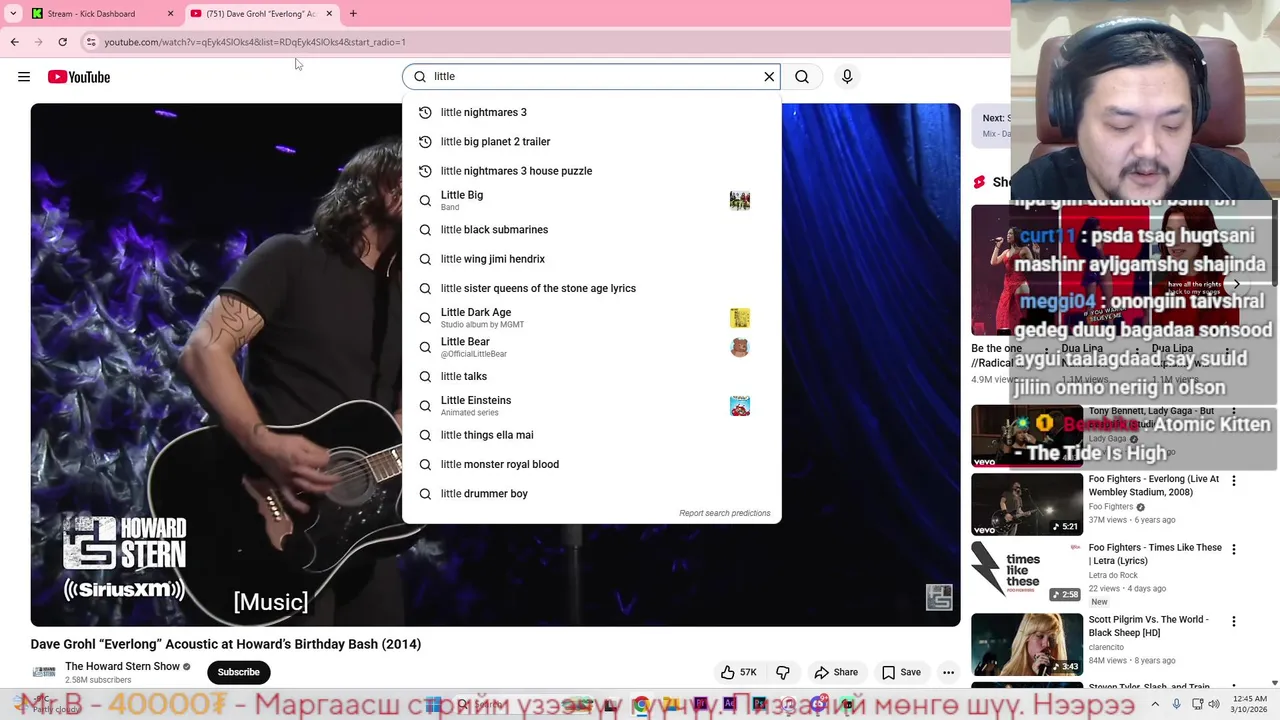
Task: Save the video to a playlist
Action: 901,672
